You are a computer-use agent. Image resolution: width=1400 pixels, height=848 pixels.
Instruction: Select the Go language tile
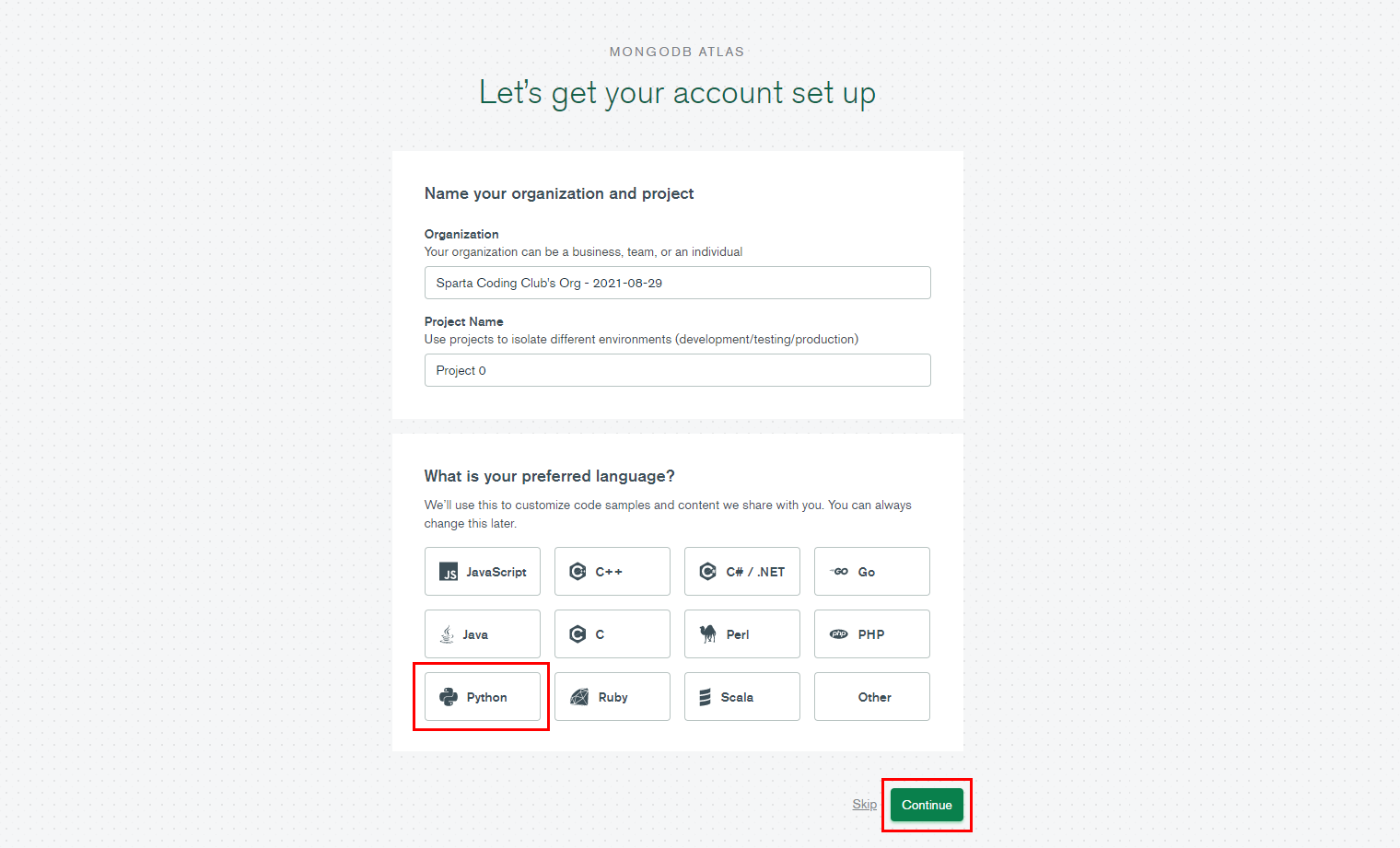click(x=872, y=572)
